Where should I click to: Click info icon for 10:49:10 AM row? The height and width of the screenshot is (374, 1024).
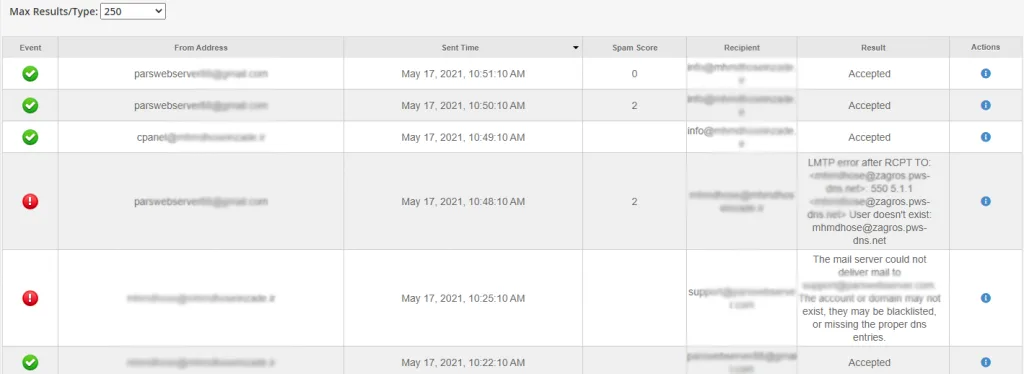[985, 137]
